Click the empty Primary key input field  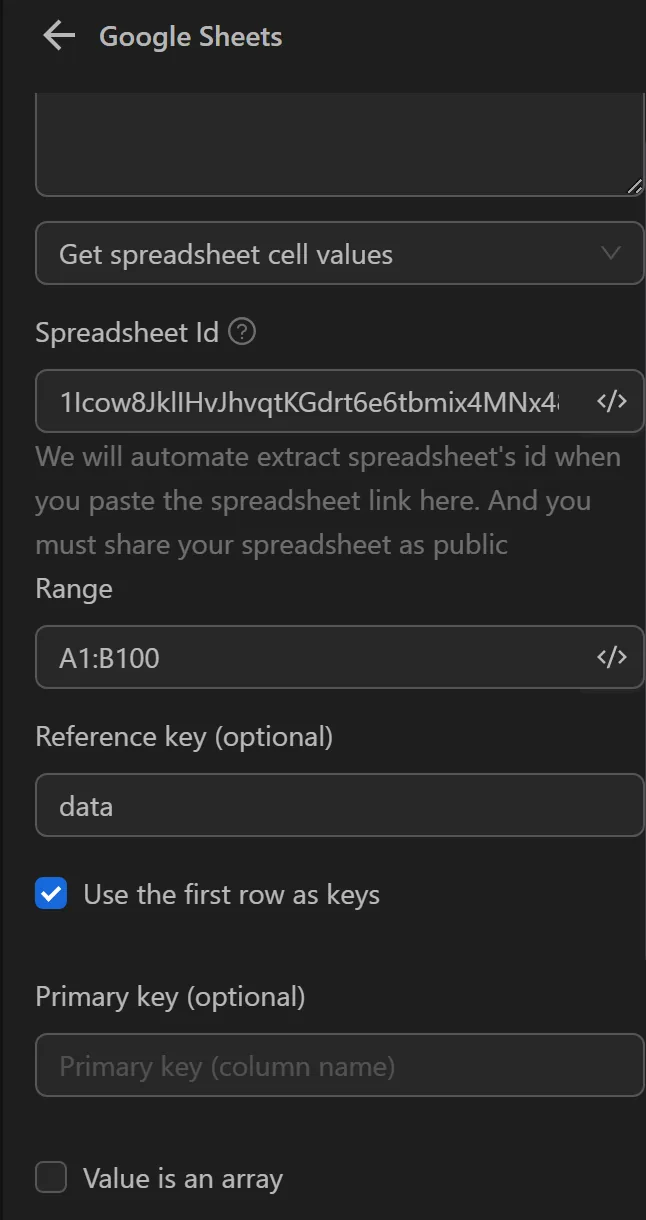(300, 1065)
